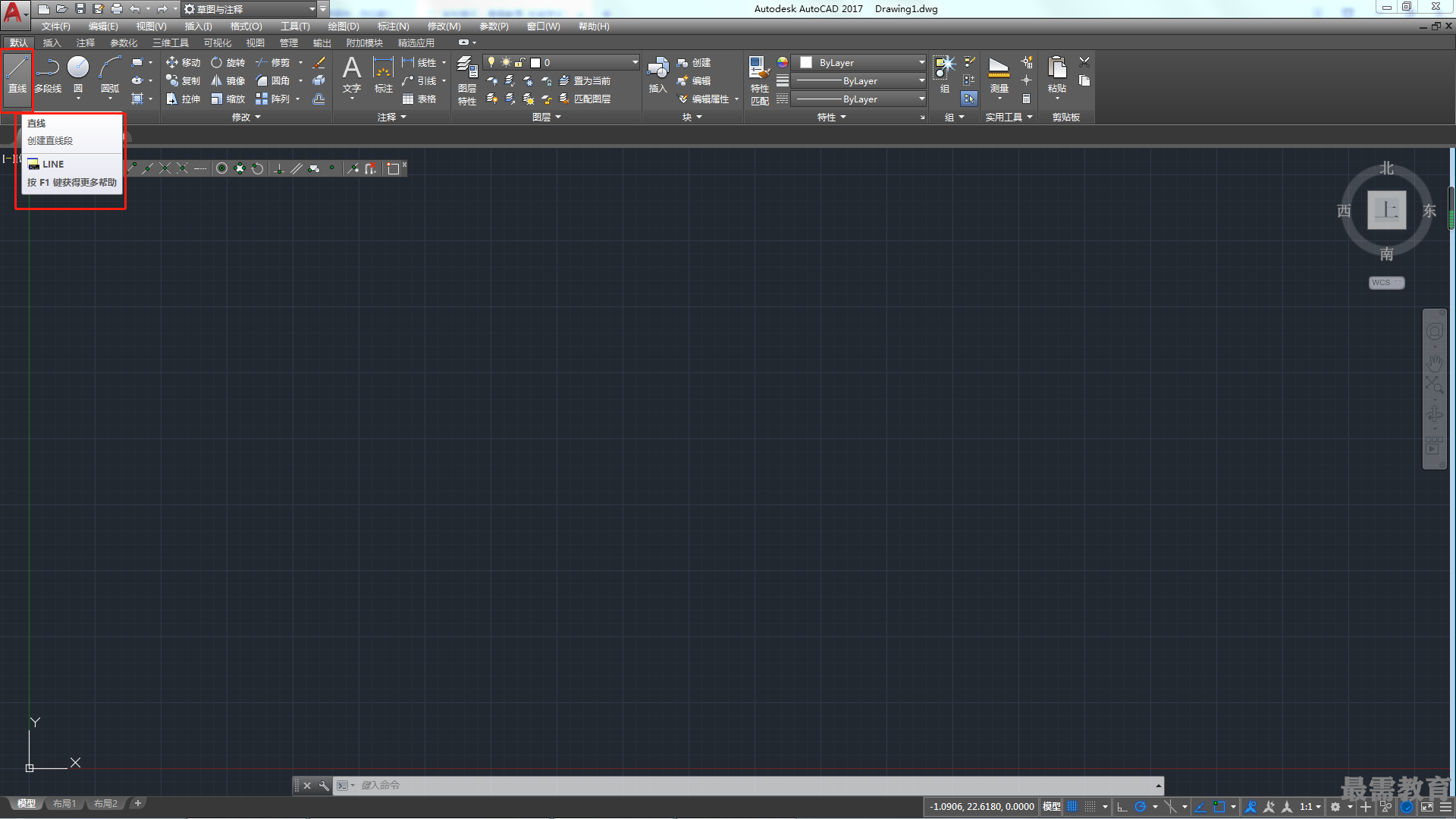Click the quick calculator icon in 实用工具
The height and width of the screenshot is (819, 1456).
tap(1026, 99)
